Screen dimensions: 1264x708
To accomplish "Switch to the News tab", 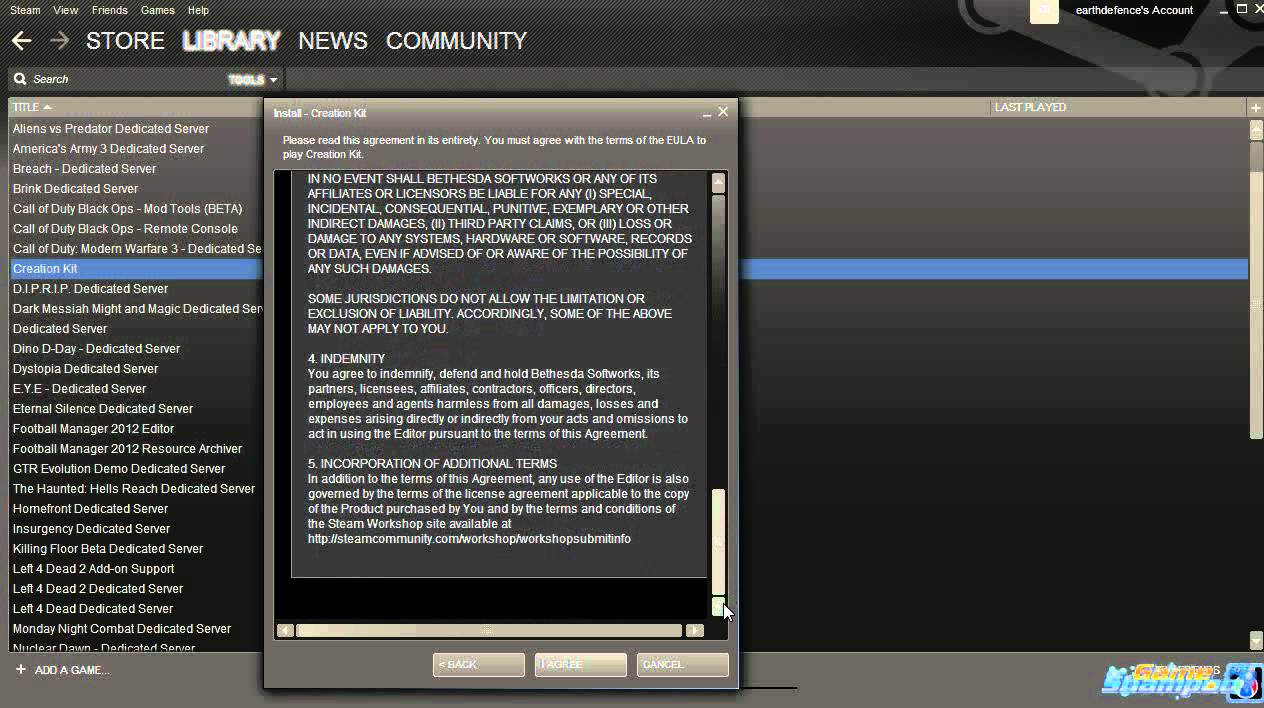I will click(333, 41).
